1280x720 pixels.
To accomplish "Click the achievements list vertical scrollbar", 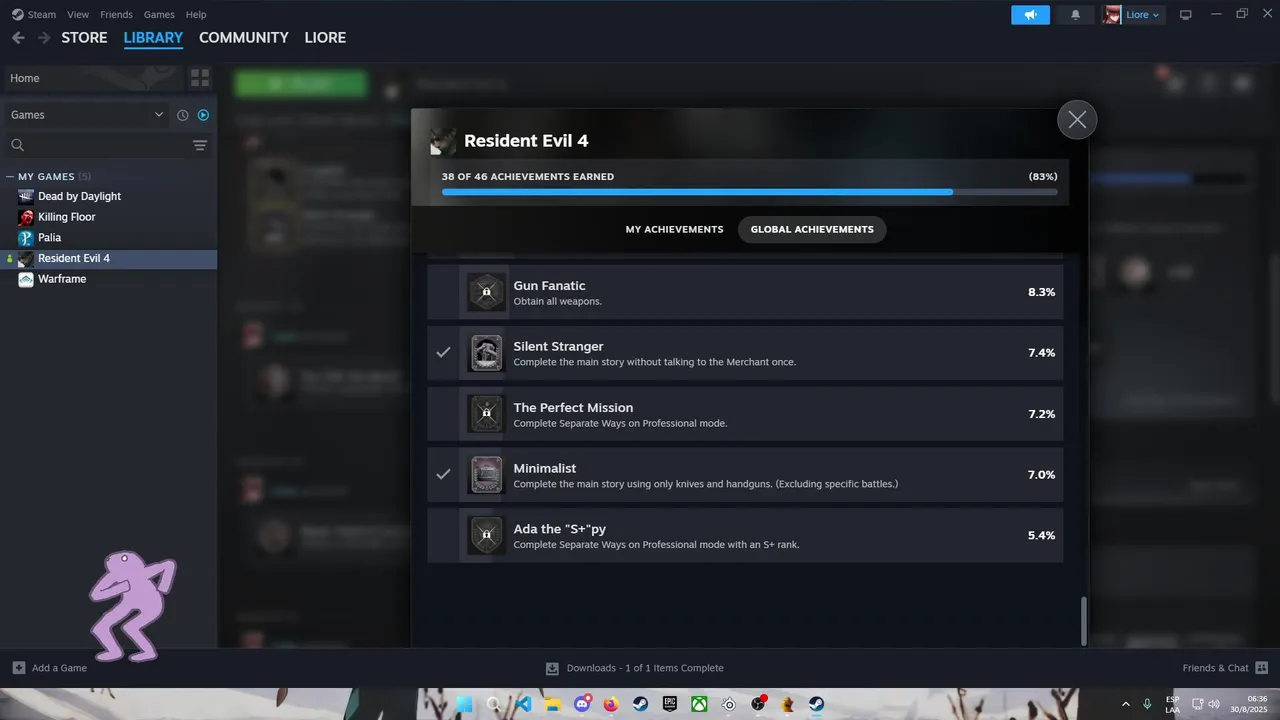I will point(1083,621).
